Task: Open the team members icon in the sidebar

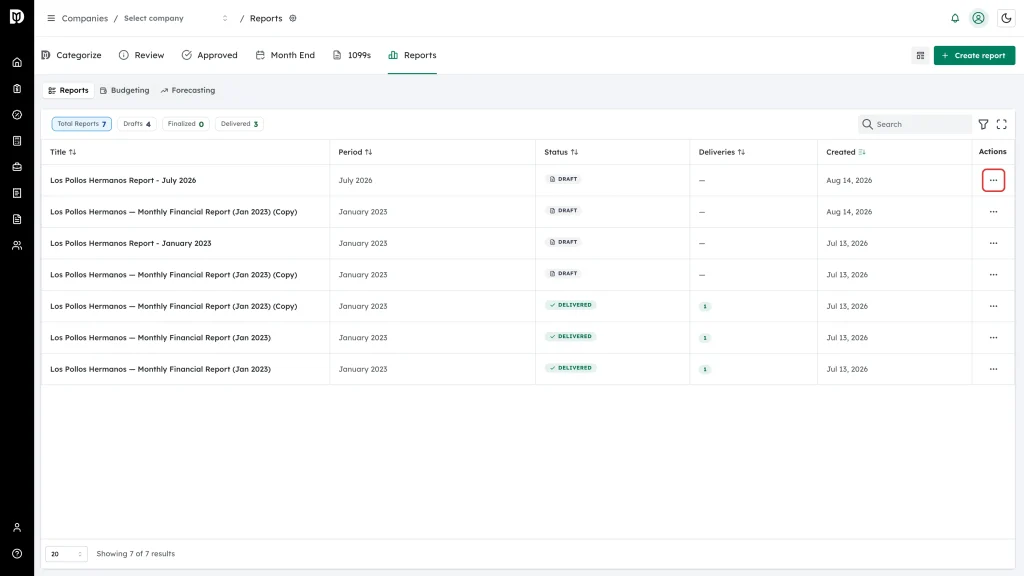Action: tap(17, 246)
